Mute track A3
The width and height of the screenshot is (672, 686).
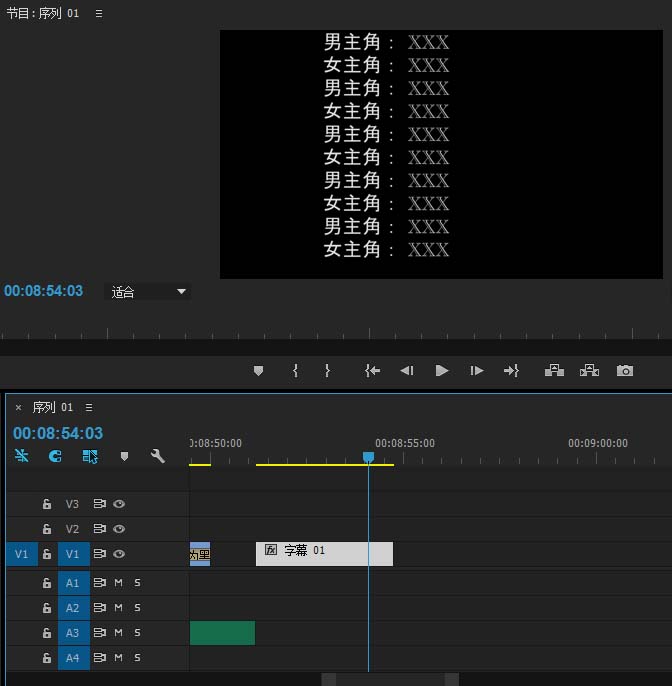pos(119,633)
